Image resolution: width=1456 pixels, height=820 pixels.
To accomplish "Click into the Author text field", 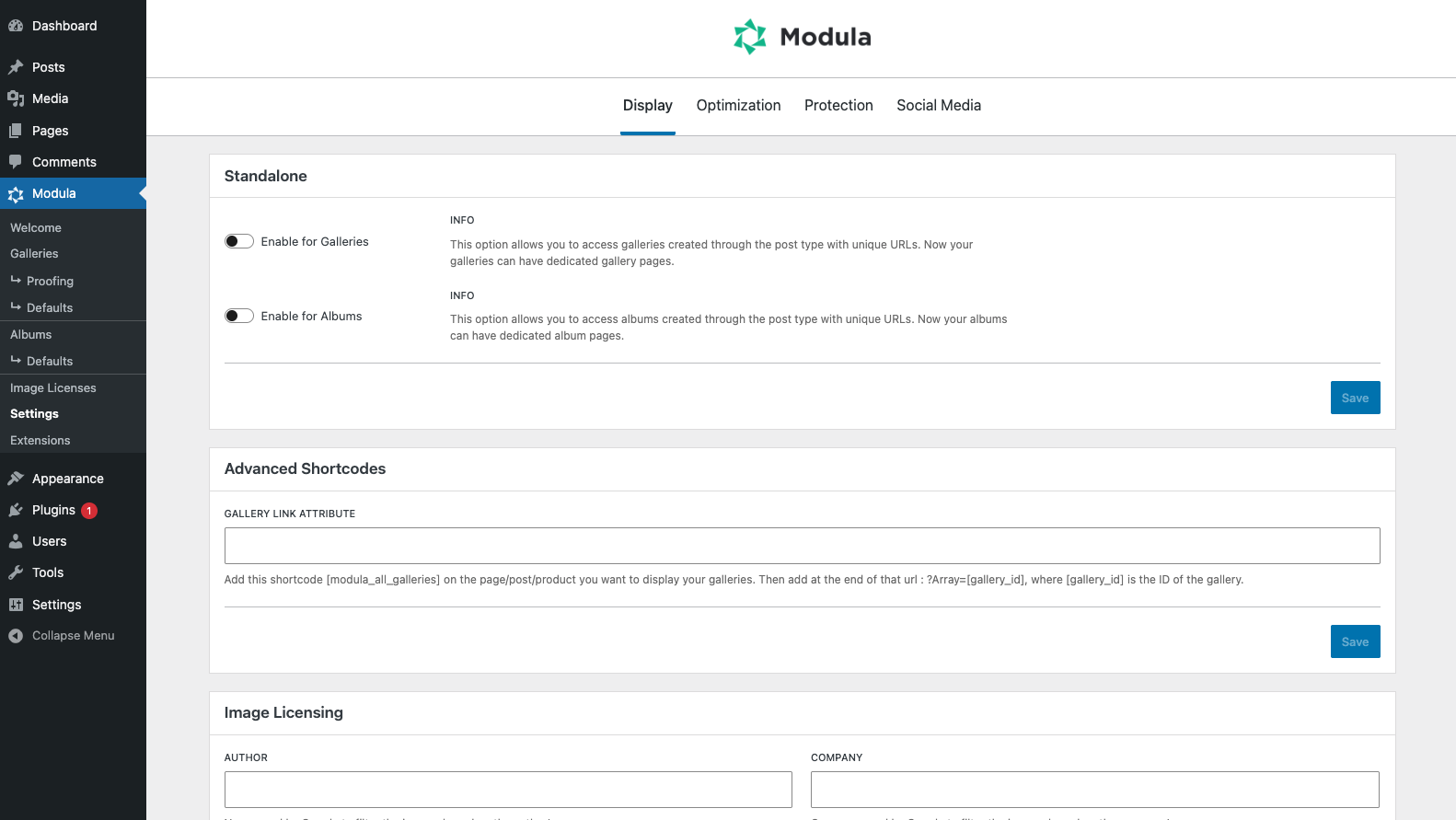I will click(x=508, y=790).
